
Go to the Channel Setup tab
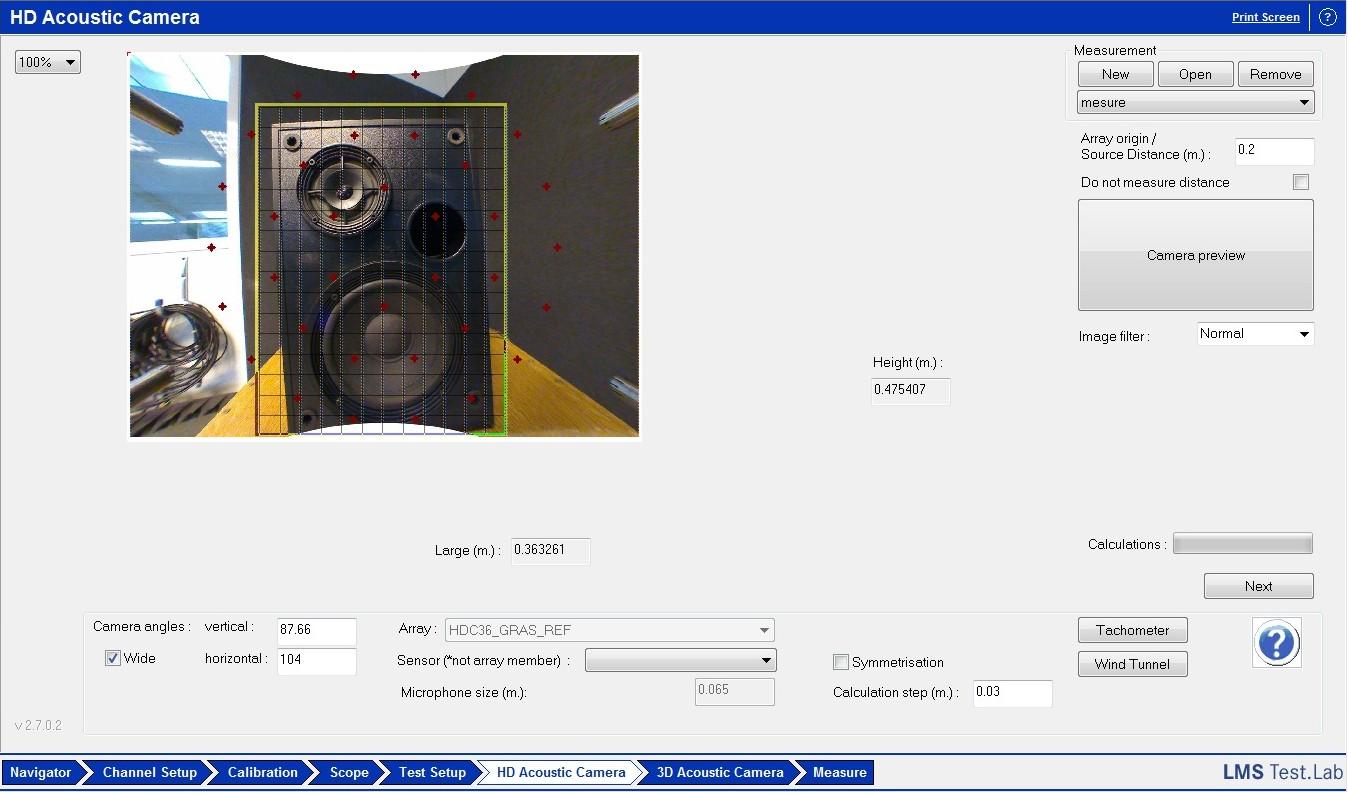pos(149,772)
